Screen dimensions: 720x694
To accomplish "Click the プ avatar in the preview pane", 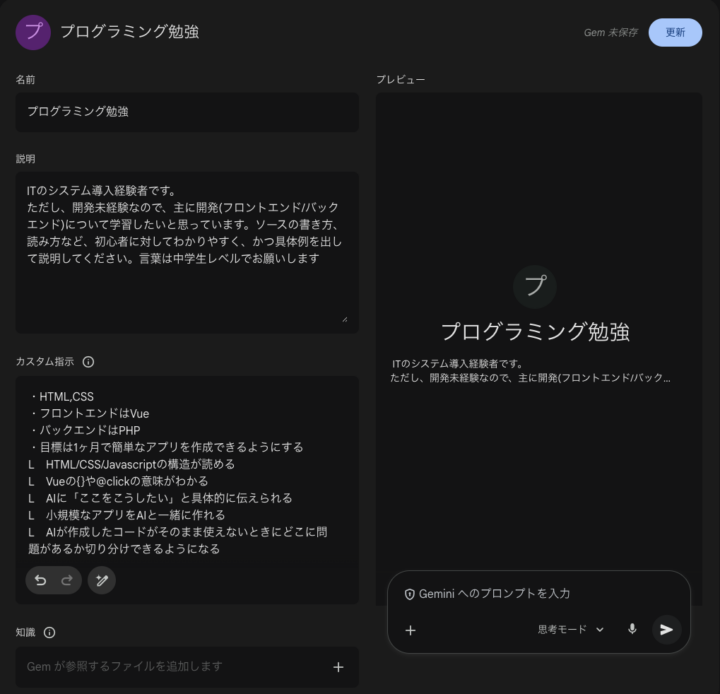I will 535,286.
